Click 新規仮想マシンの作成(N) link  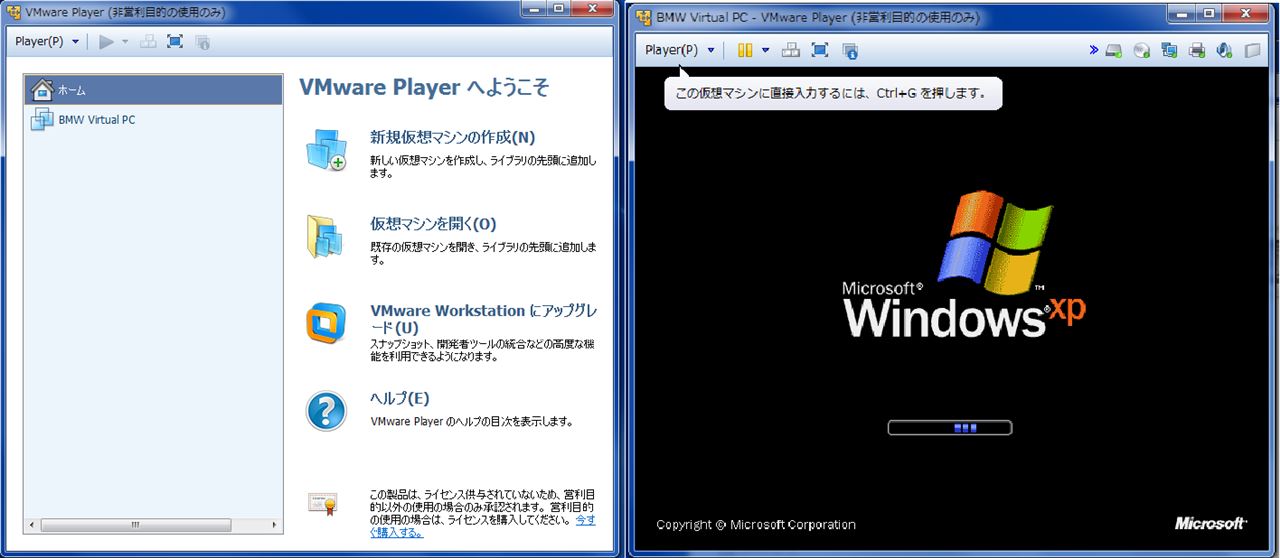click(x=453, y=137)
